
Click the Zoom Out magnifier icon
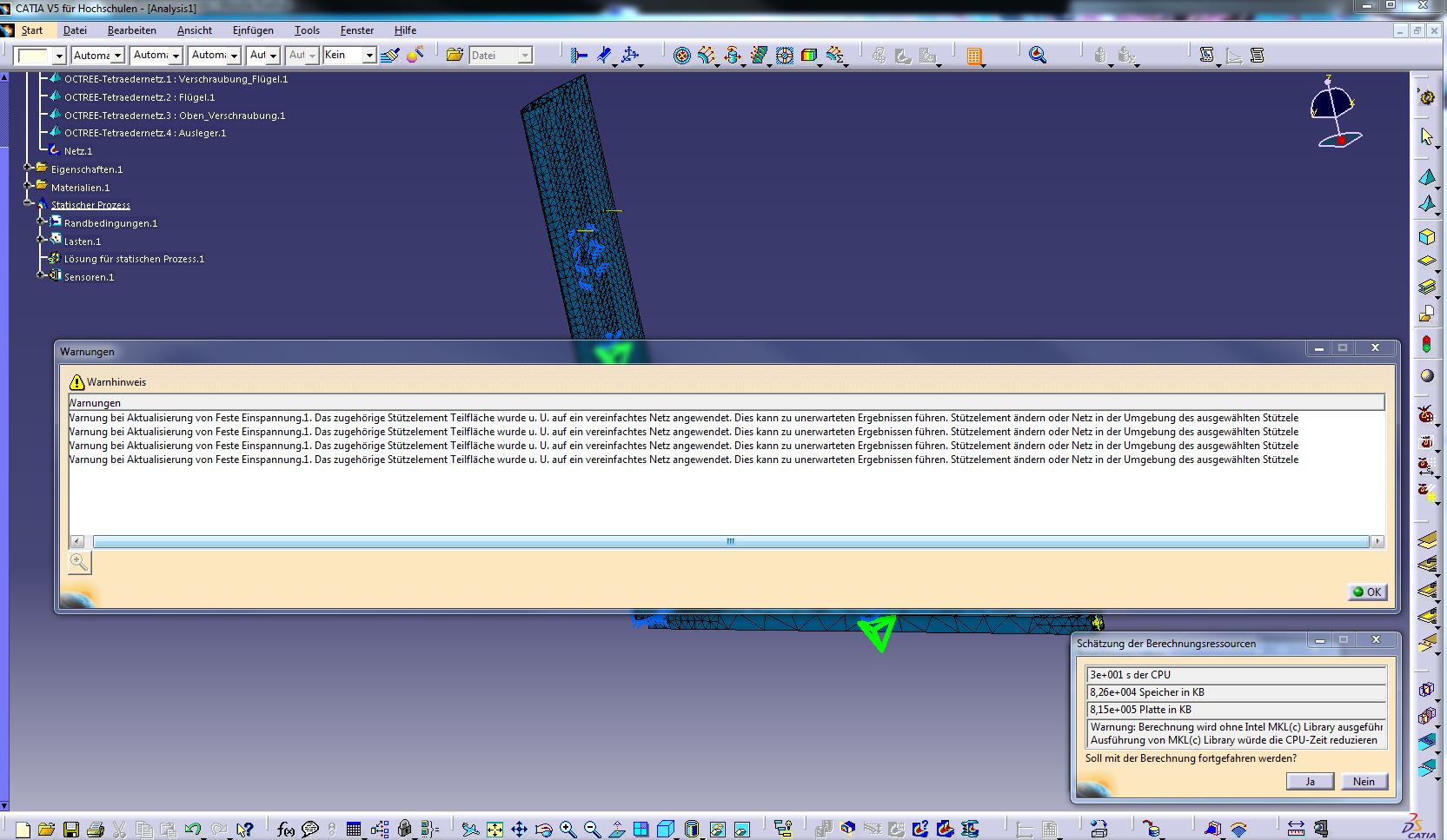pos(592,830)
